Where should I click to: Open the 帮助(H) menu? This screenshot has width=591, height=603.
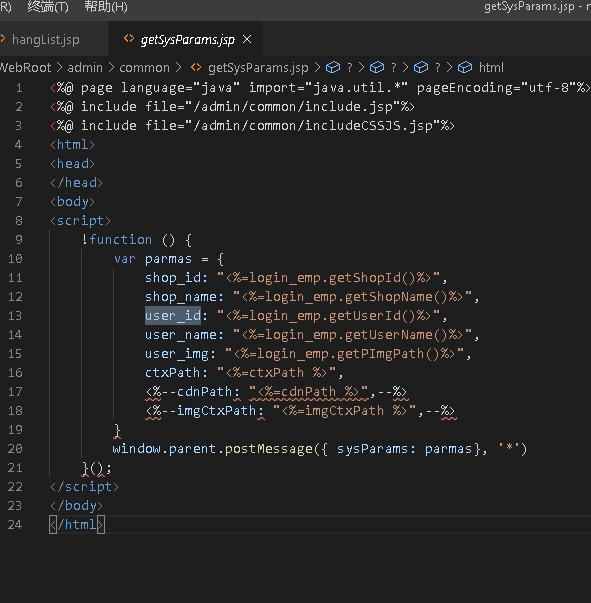pyautogui.click(x=106, y=7)
